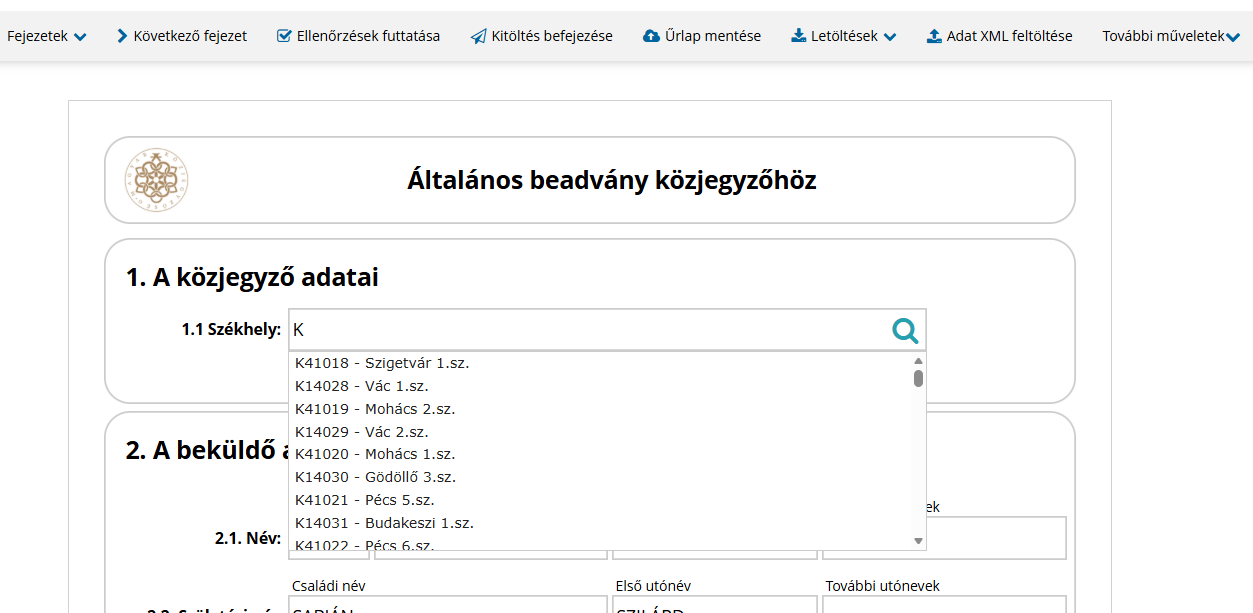
Task: Click the magnifier search icon in Székhely field
Action: click(x=905, y=330)
